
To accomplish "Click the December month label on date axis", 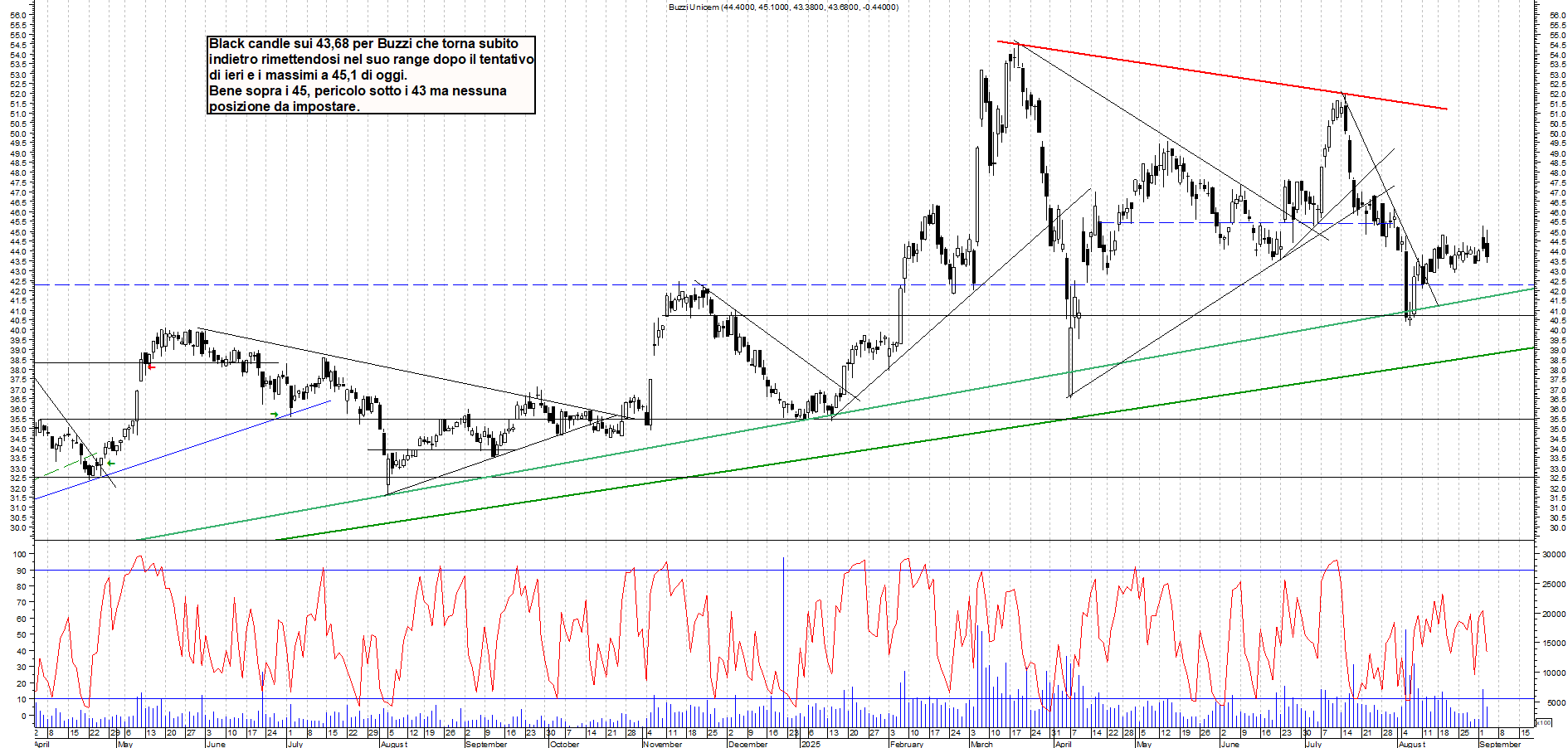I will click(x=747, y=744).
